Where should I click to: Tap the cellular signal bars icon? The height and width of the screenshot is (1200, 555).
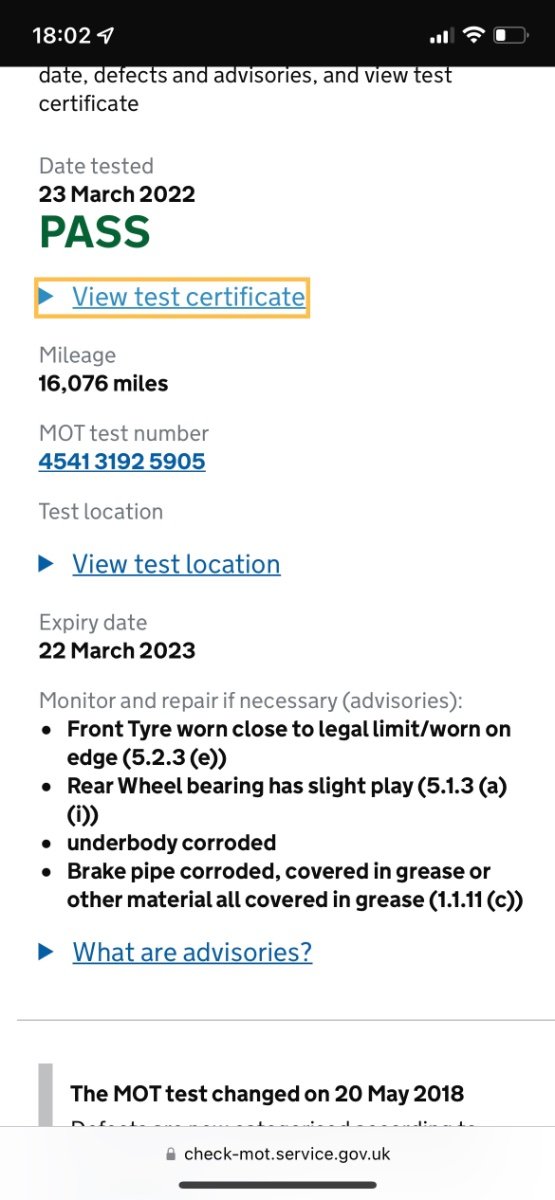pyautogui.click(x=440, y=36)
